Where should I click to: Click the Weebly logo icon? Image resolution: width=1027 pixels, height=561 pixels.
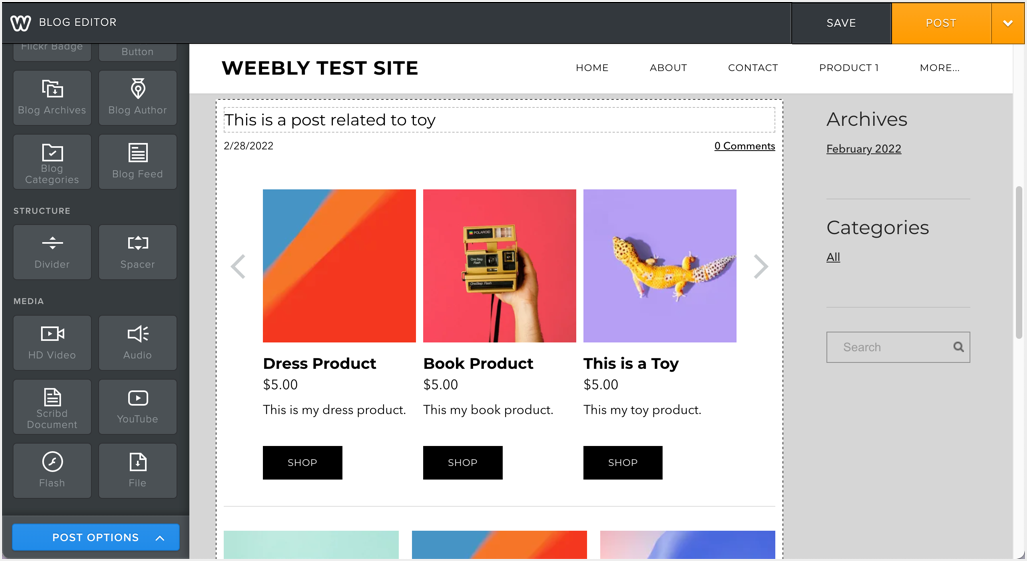[20, 22]
